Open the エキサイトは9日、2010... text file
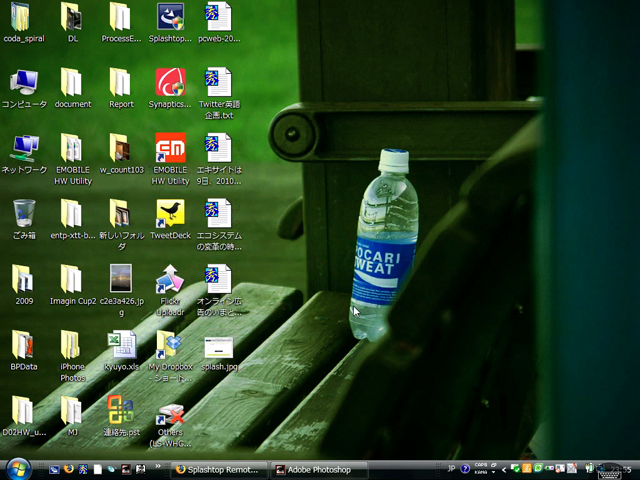Image resolution: width=640 pixels, height=480 pixels. pos(218,148)
